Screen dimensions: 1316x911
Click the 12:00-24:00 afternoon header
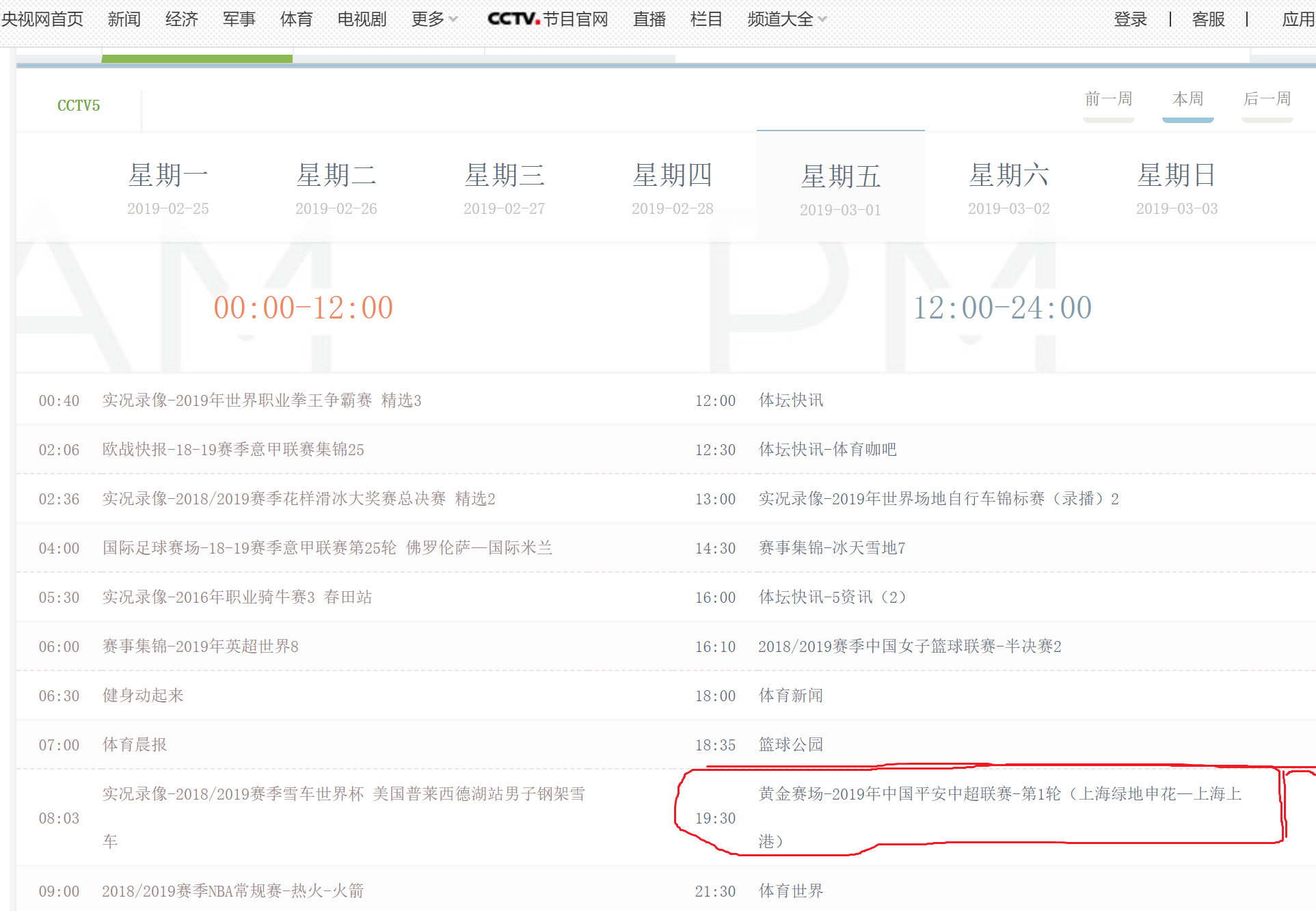(x=1003, y=308)
